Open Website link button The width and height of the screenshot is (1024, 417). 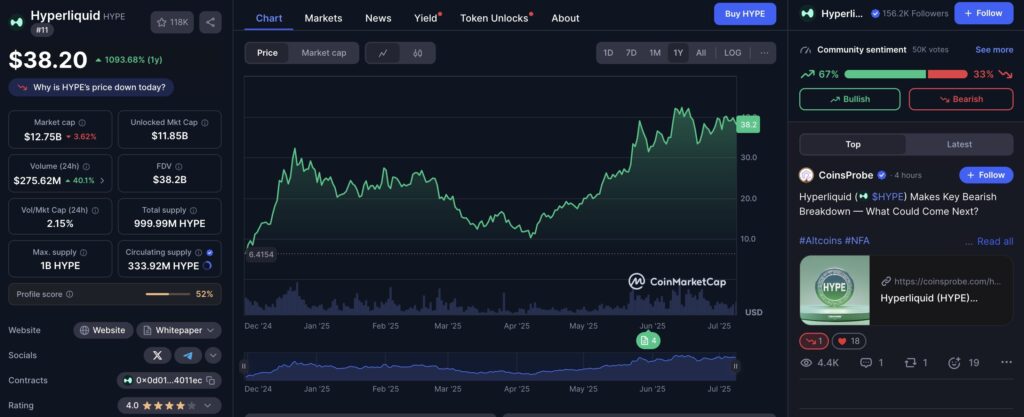click(x=103, y=330)
